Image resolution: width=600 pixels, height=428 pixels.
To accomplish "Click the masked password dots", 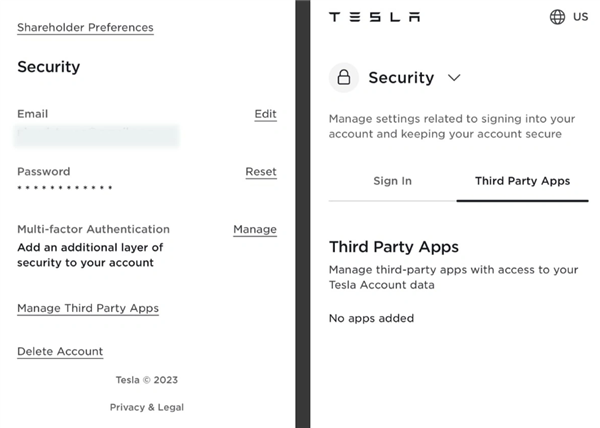I will (65, 188).
